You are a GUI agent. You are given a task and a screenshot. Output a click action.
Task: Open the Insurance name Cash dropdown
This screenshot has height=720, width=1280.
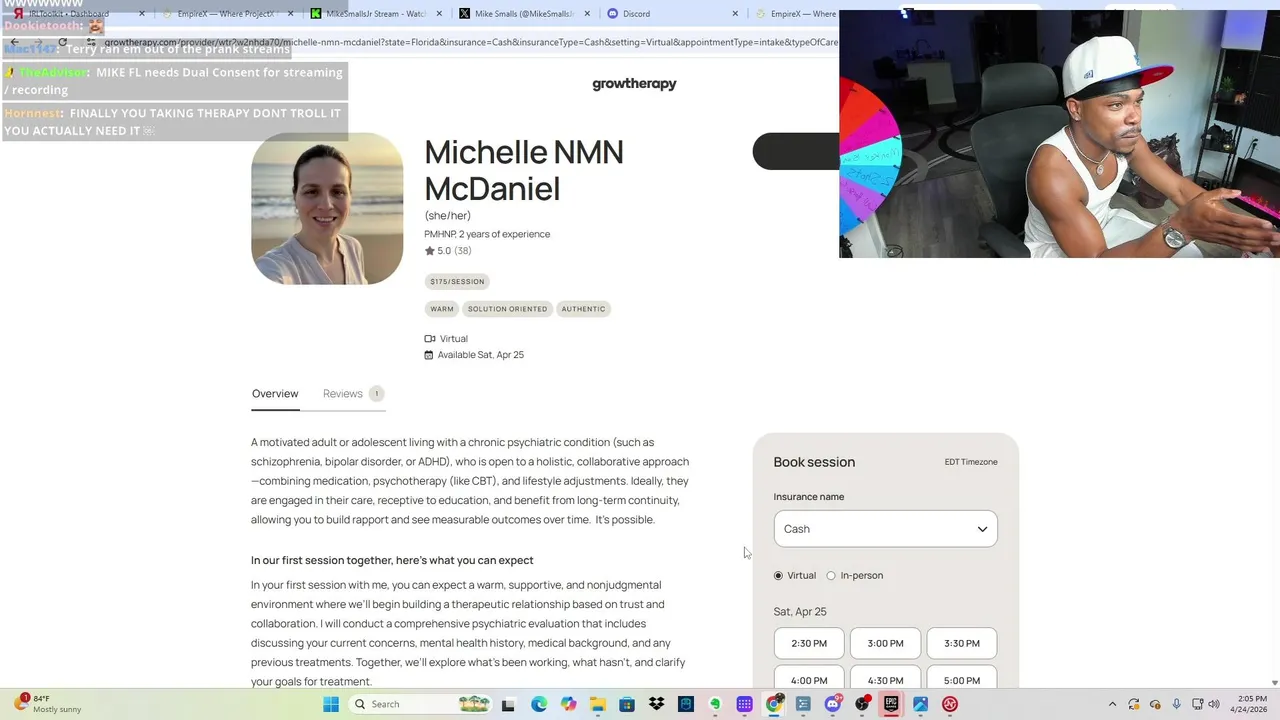(x=885, y=529)
